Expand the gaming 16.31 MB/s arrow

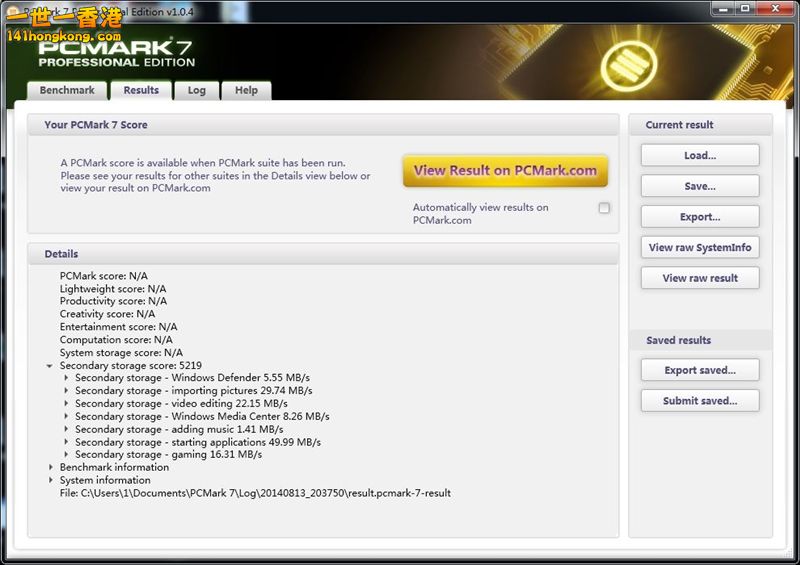click(x=66, y=454)
